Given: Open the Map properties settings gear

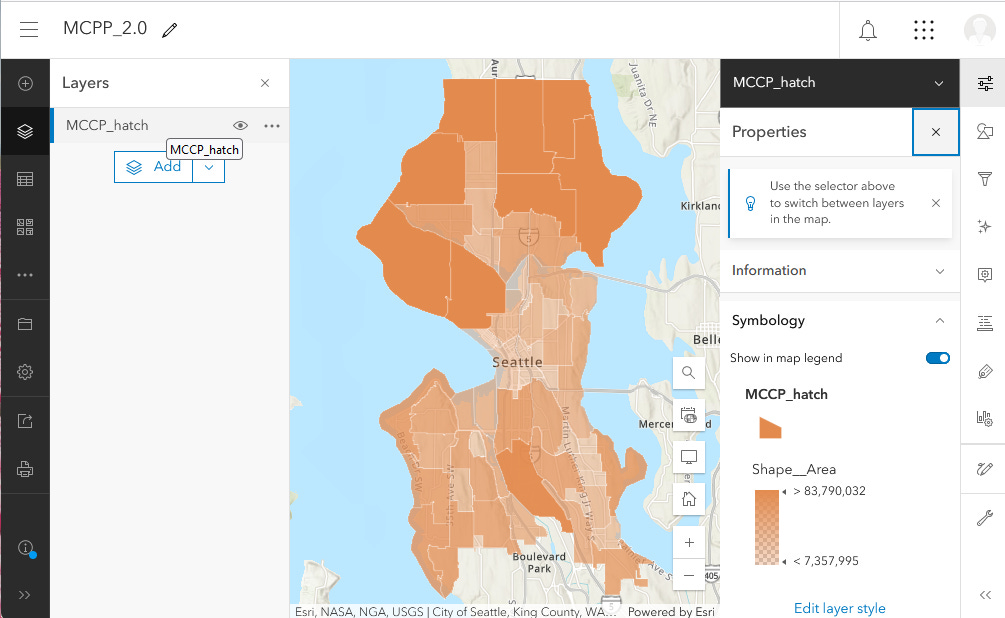Looking at the screenshot, I should point(25,371).
